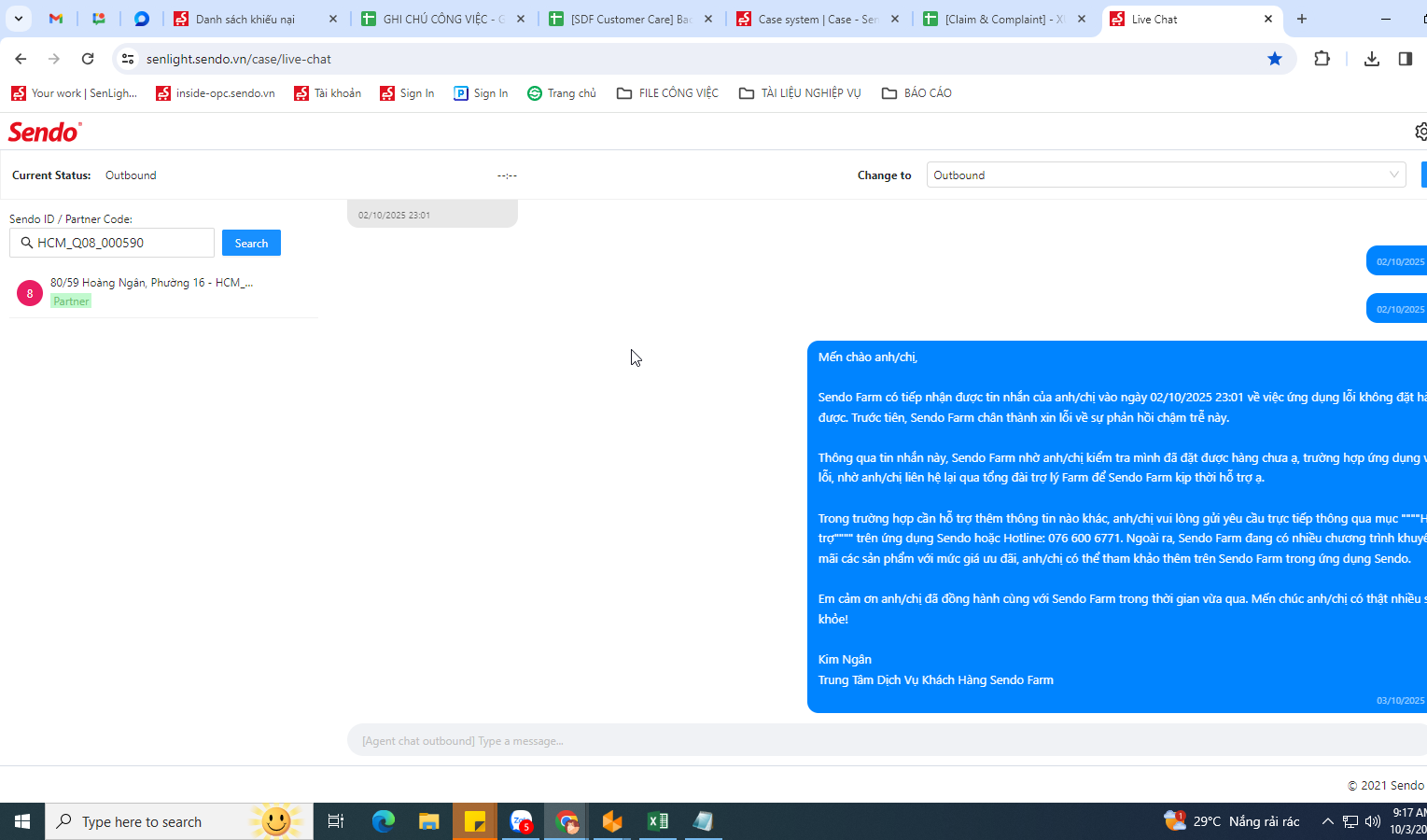
Task: Open the Windows Start menu
Action: 22,821
